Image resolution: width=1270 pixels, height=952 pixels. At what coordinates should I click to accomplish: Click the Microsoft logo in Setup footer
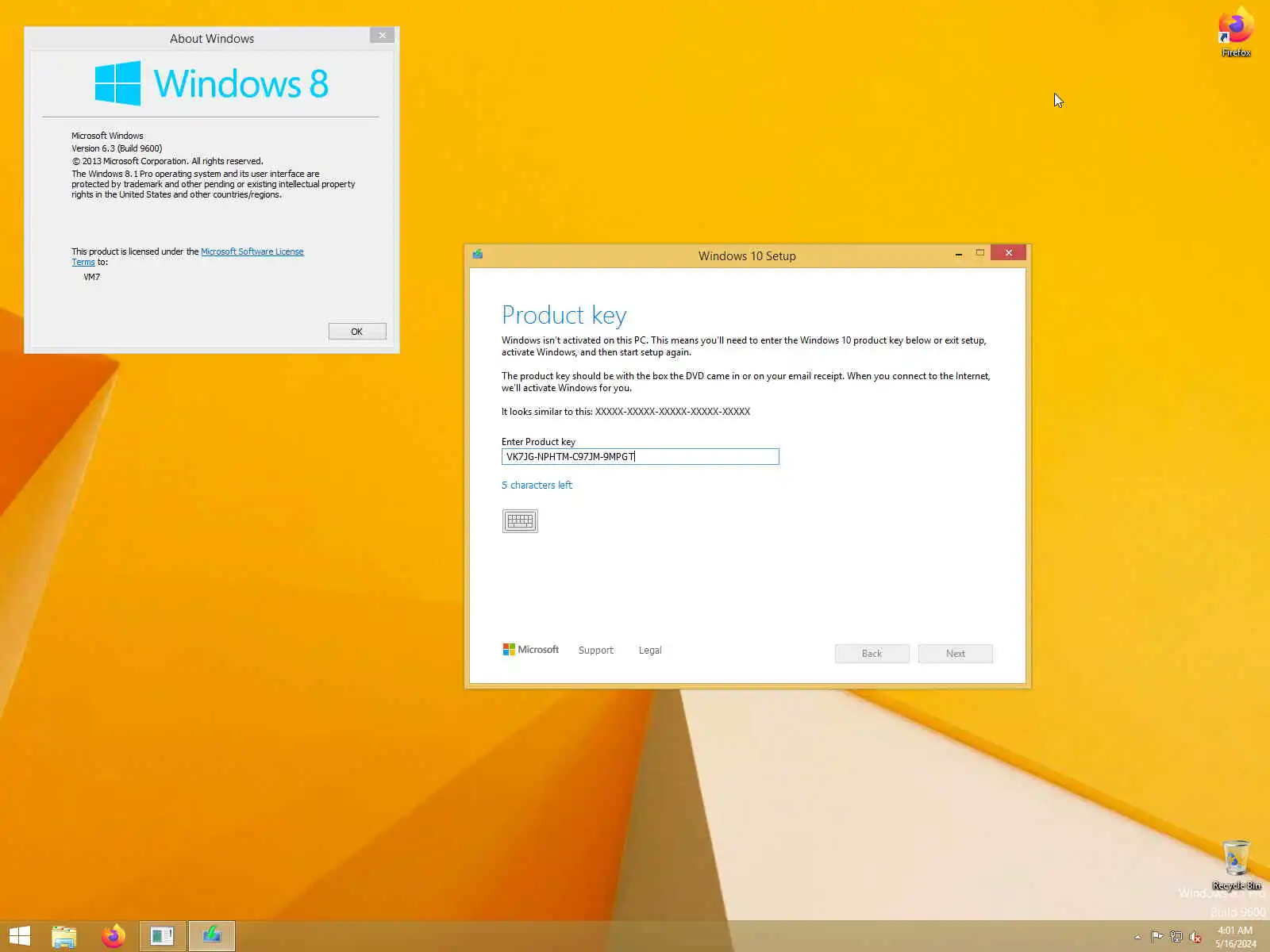point(530,650)
